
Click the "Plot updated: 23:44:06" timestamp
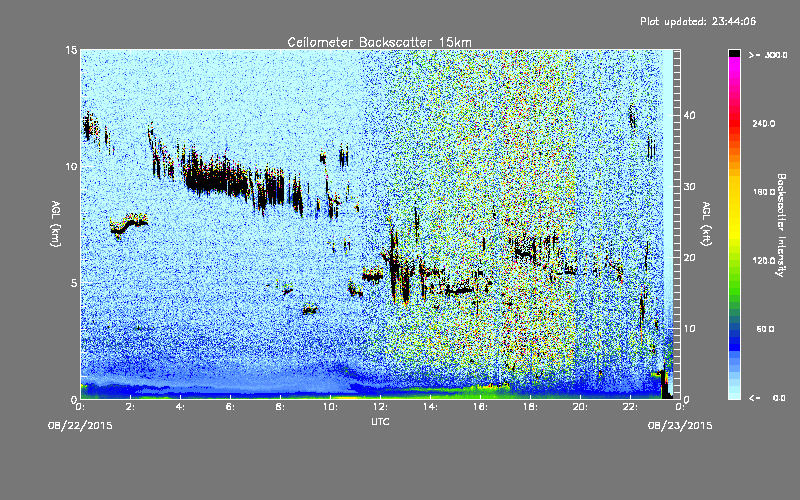click(x=698, y=21)
